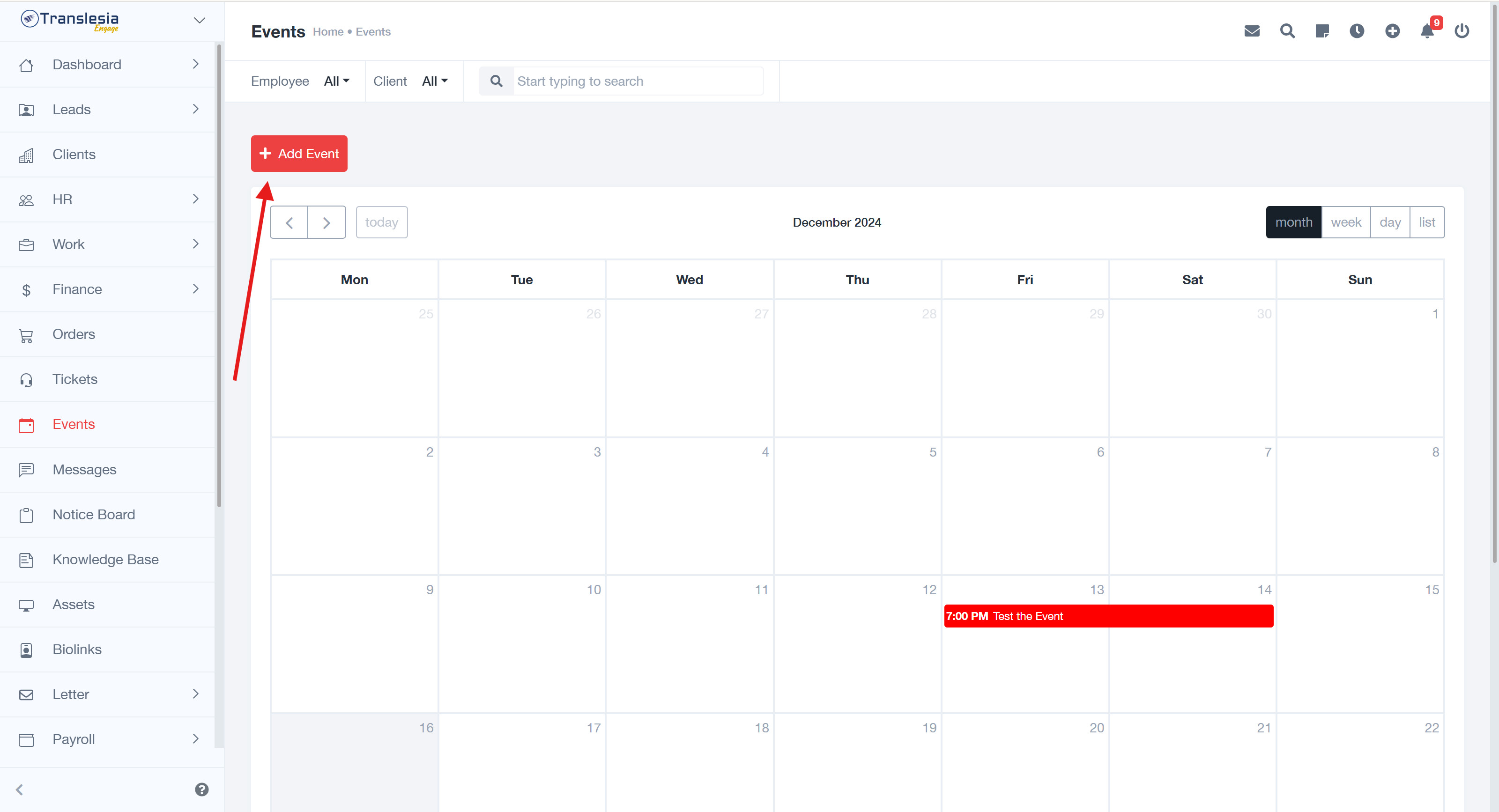The image size is (1499, 812).
Task: Expand the Translesia workspace chevron
Action: 200,20
